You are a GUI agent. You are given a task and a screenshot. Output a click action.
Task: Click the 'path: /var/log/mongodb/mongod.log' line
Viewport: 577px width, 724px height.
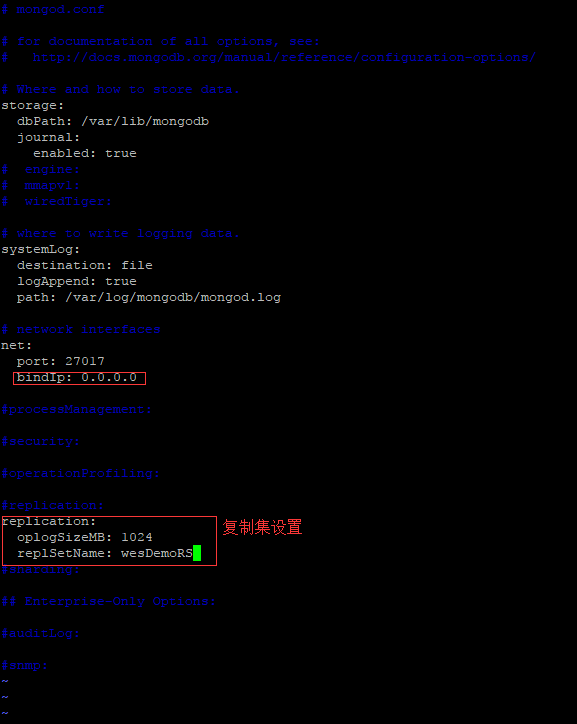coord(149,297)
